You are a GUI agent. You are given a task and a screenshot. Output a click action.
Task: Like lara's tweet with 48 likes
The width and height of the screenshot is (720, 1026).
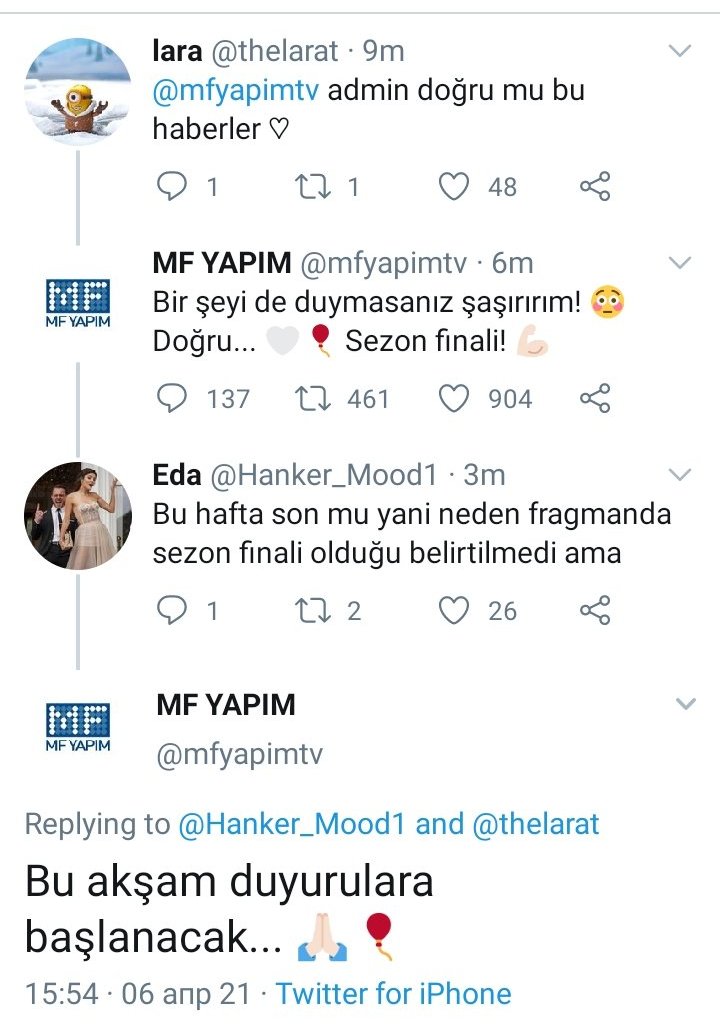pos(455,186)
